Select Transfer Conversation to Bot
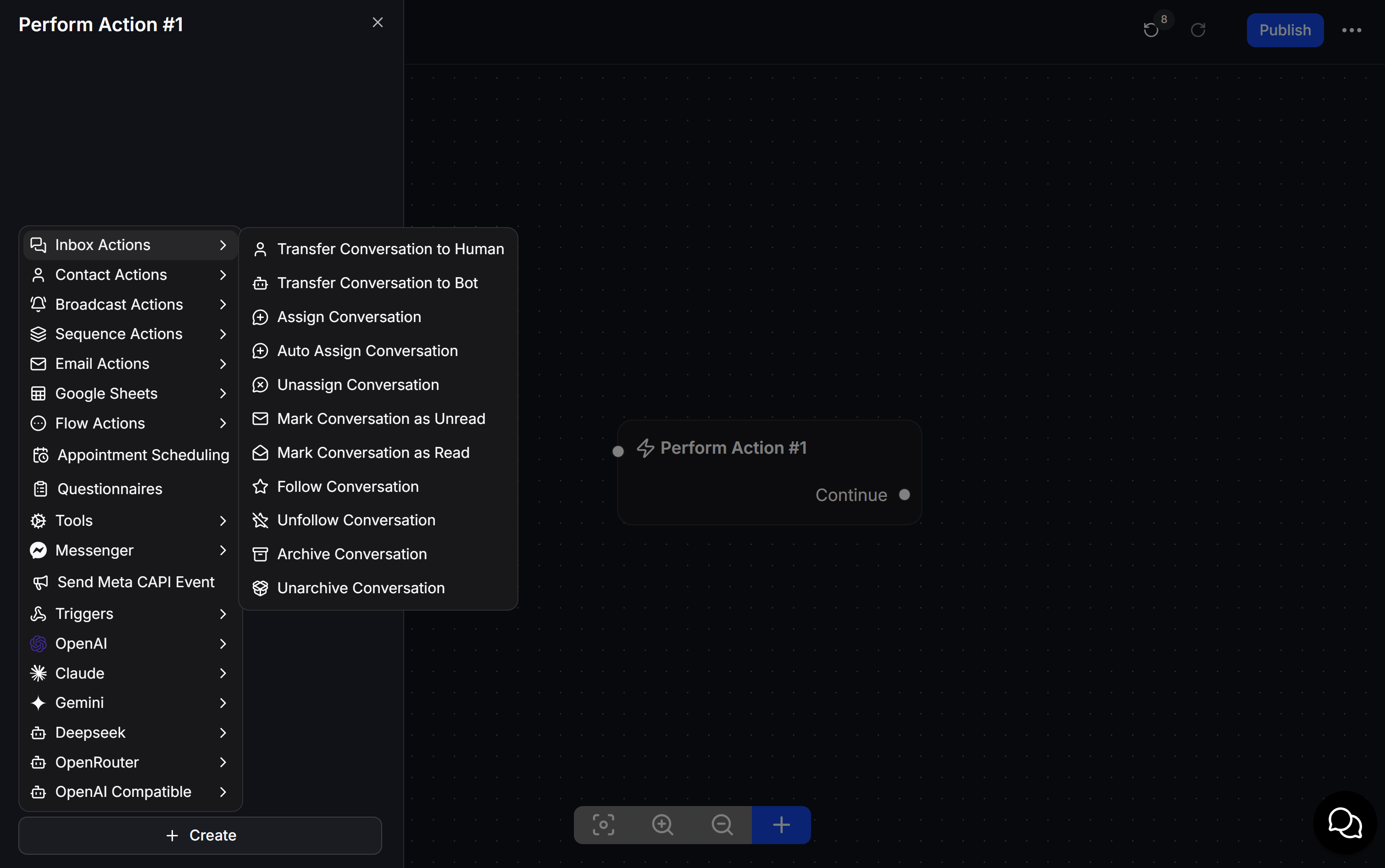This screenshot has width=1385, height=868. pos(378,283)
